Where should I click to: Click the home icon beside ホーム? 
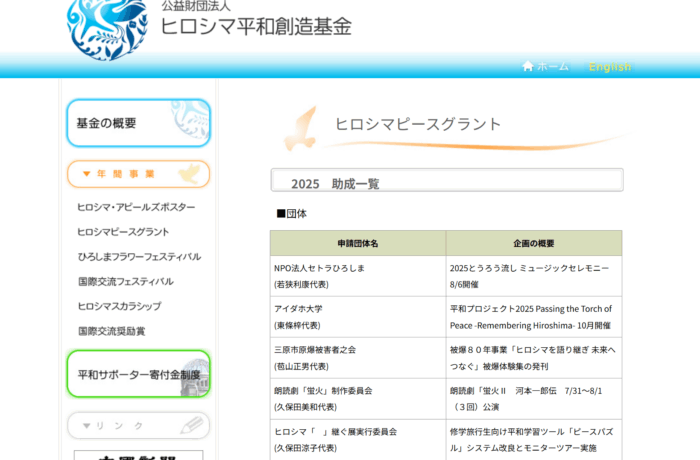(528, 66)
